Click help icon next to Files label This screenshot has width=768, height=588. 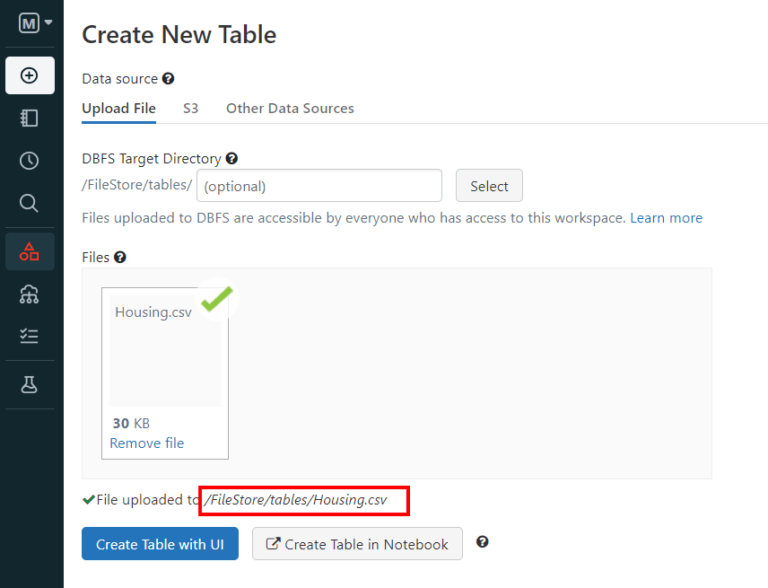(x=120, y=257)
